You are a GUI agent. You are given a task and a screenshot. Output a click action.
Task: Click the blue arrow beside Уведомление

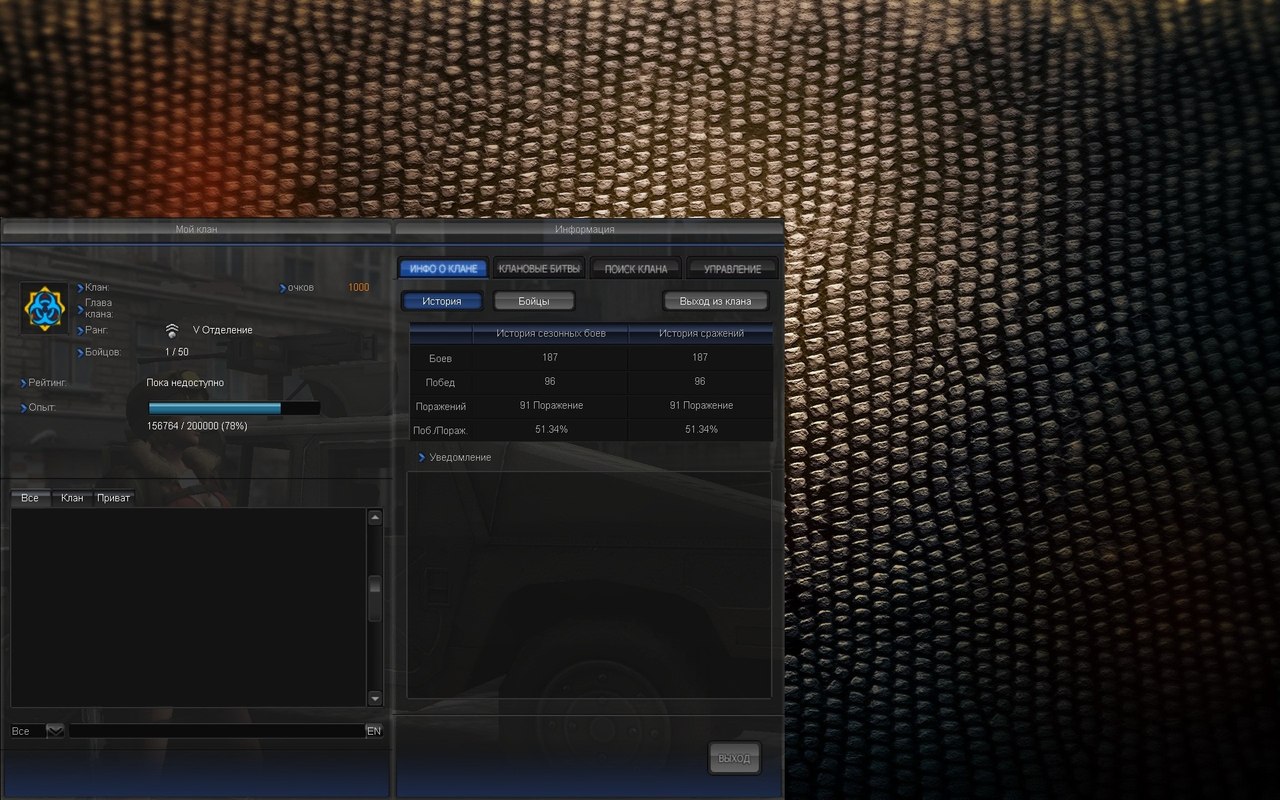(x=422, y=457)
